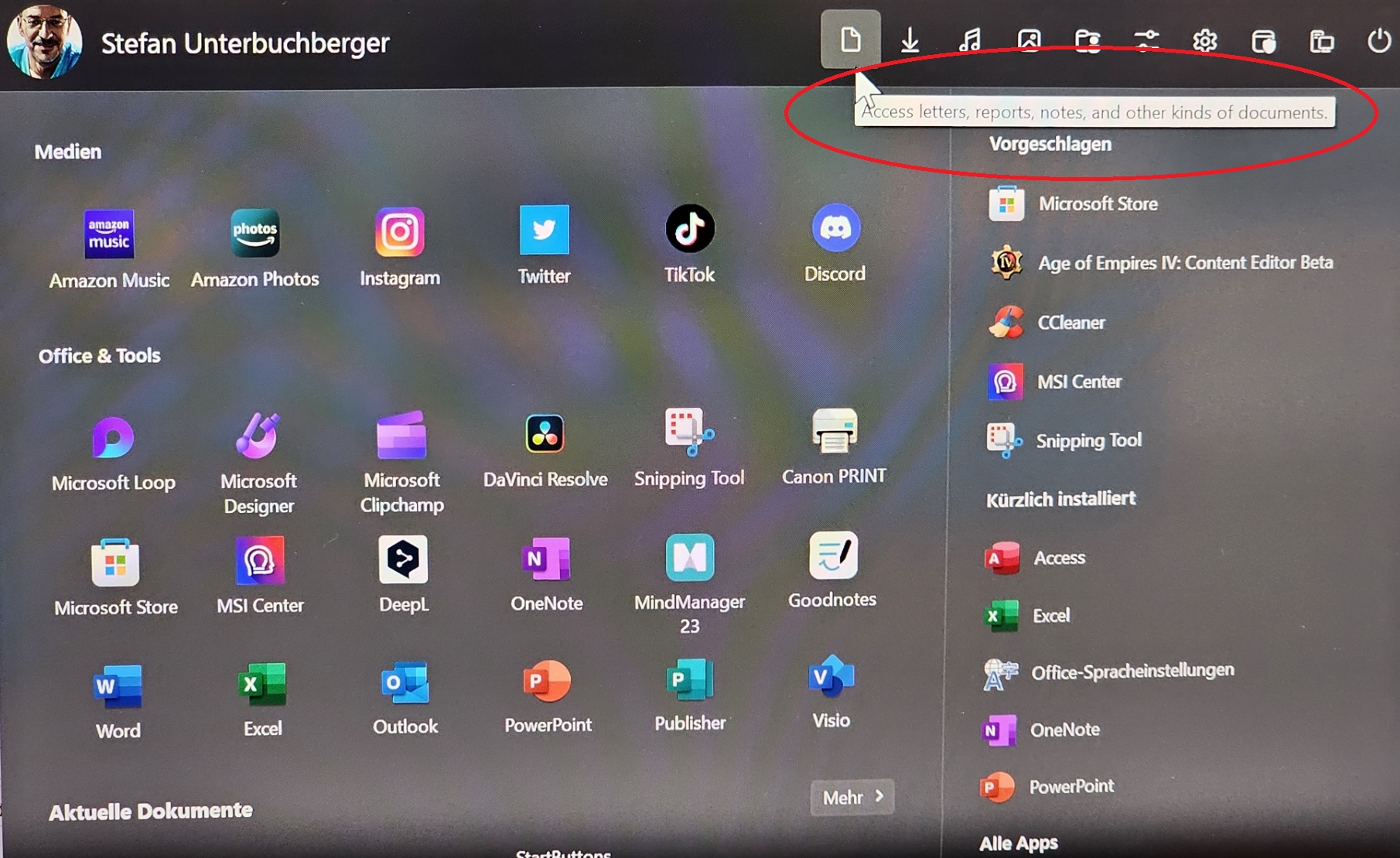
Task: Click the Alle Apps heading
Action: tap(1019, 843)
